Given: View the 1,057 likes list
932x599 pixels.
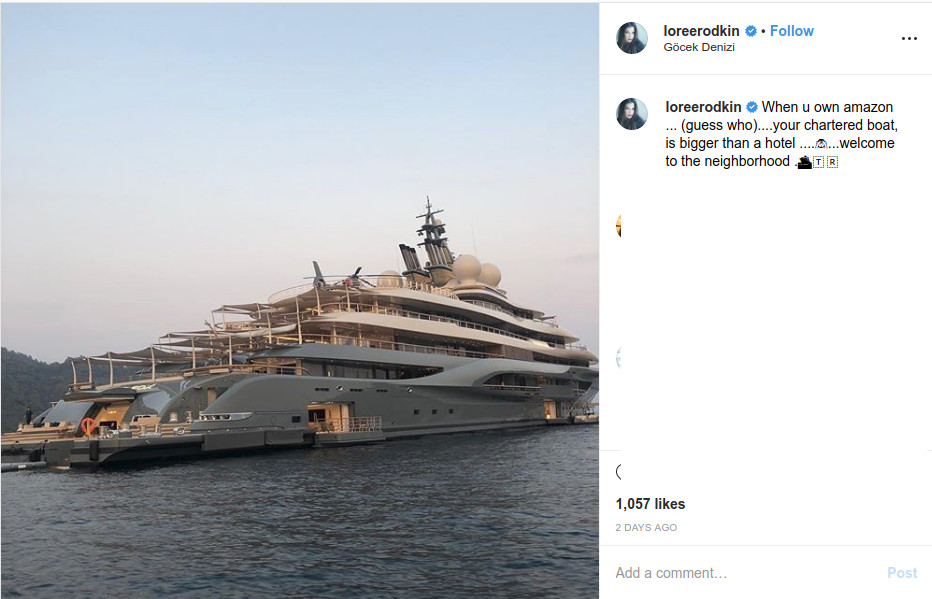Looking at the screenshot, I should coord(650,504).
